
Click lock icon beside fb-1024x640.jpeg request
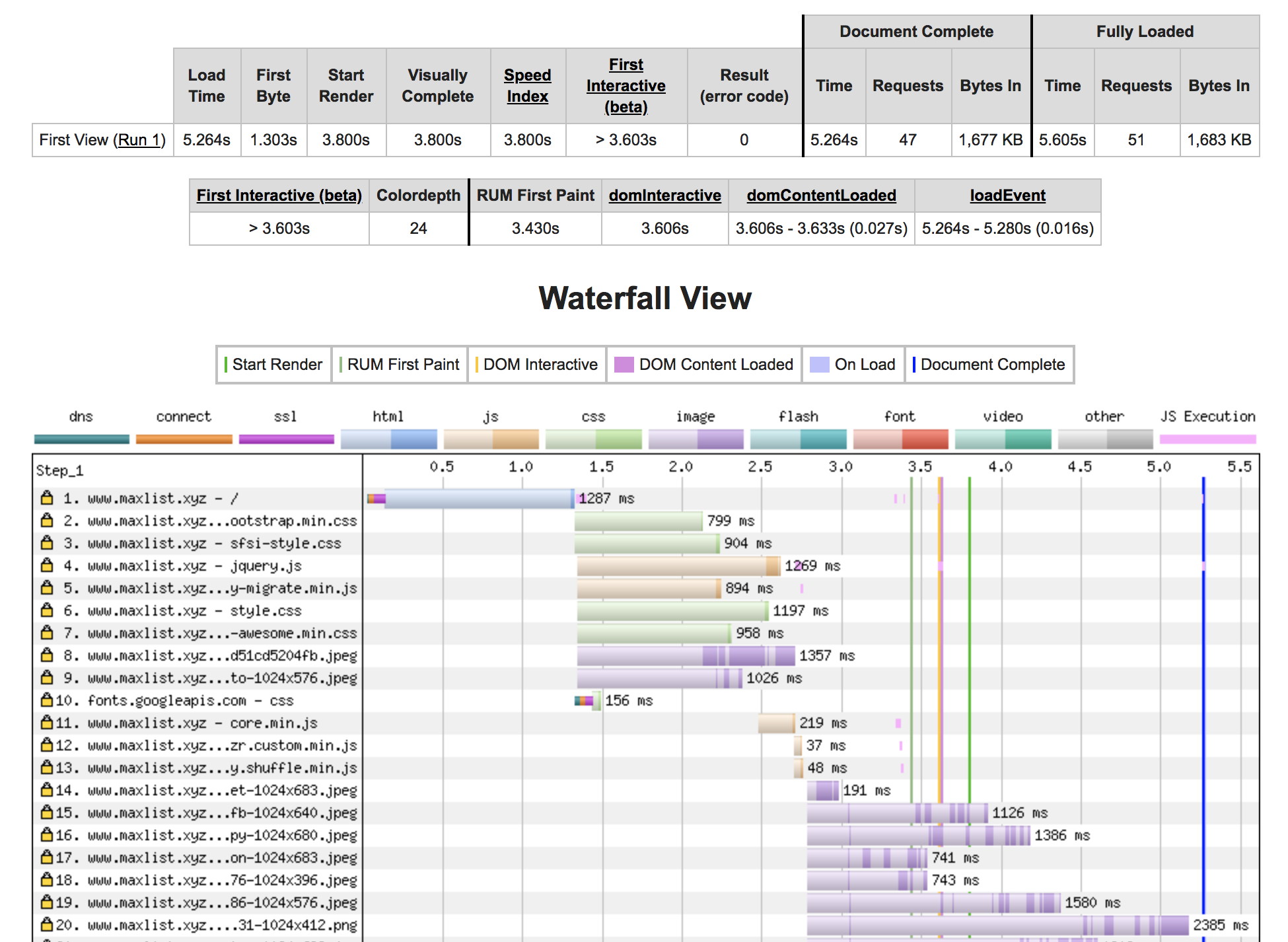coord(47,812)
